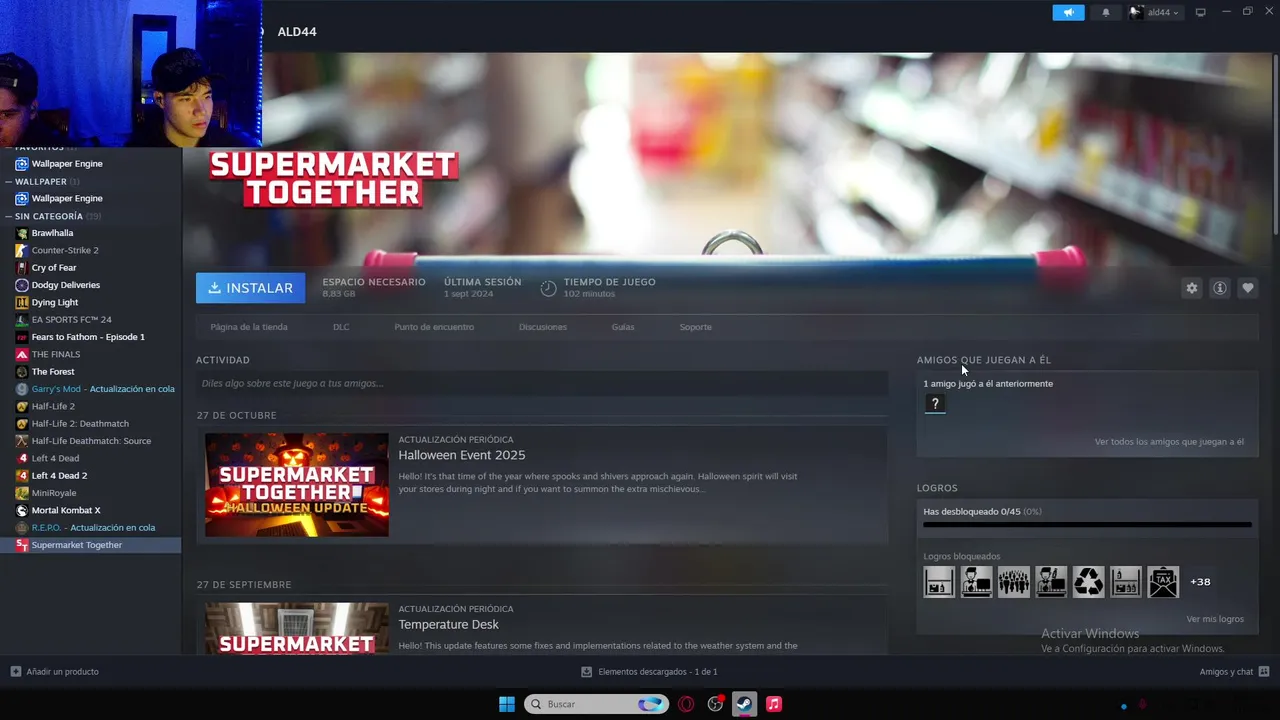Open Opera browser in taskbar

(x=686, y=704)
